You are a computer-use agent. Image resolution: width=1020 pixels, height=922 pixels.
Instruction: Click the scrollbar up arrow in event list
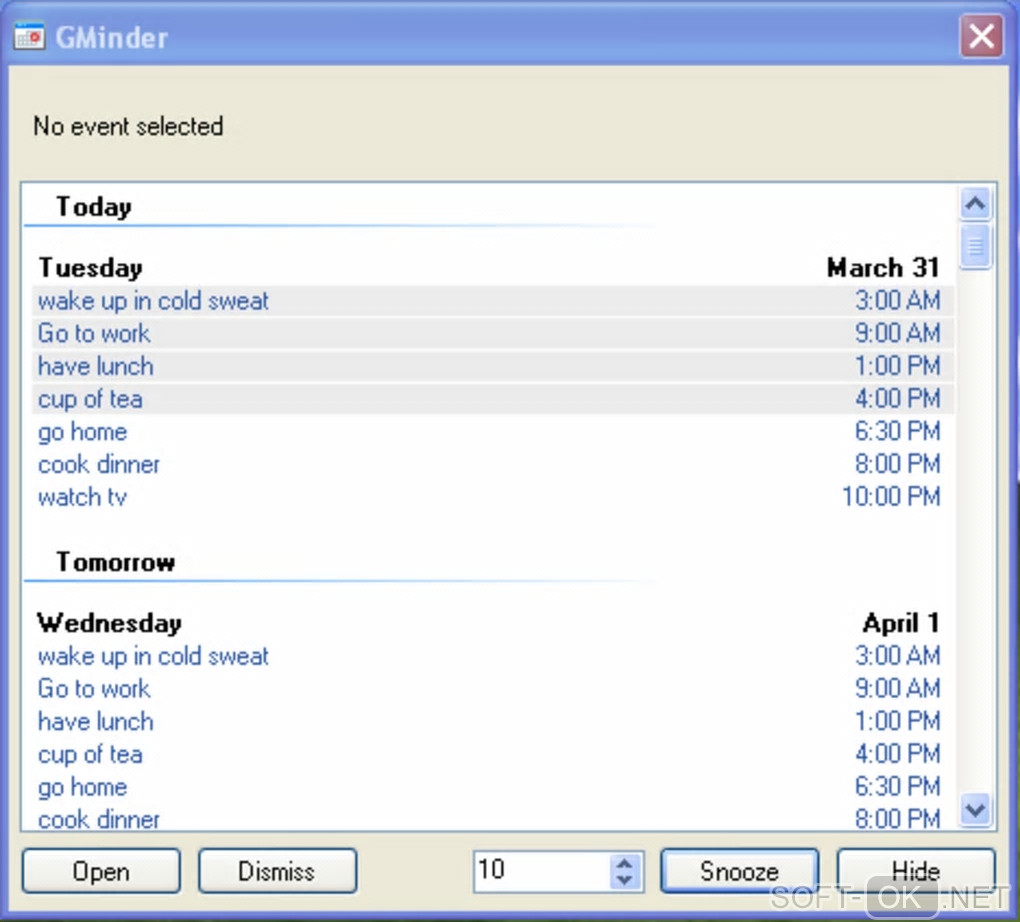[x=975, y=204]
